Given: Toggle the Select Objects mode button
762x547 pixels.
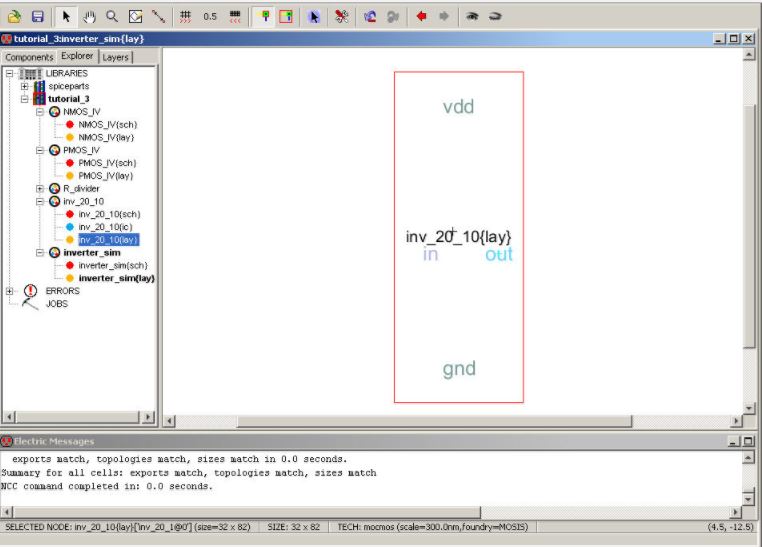Looking at the screenshot, I should point(264,16).
